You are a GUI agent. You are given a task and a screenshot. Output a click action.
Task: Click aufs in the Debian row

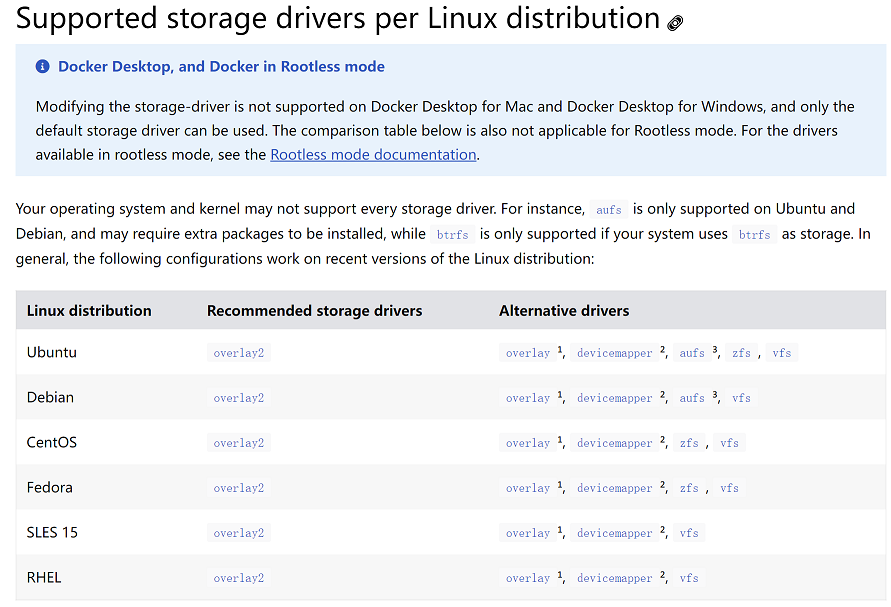(692, 398)
